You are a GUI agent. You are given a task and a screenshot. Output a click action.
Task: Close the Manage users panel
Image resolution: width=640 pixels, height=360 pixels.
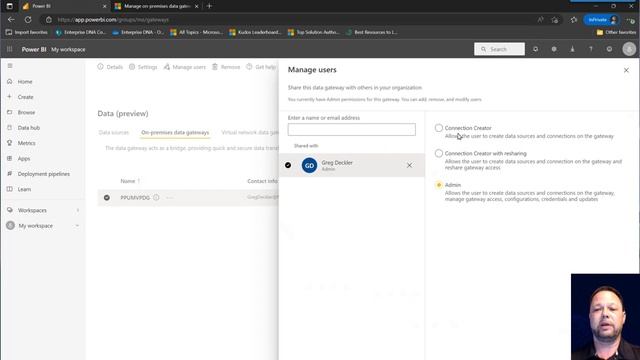click(626, 70)
